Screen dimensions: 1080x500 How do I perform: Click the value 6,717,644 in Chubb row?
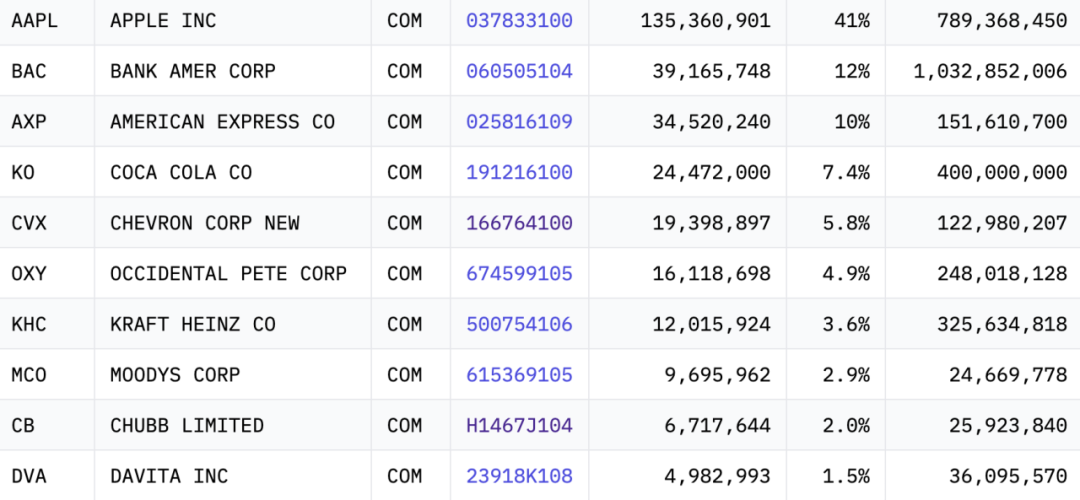coord(717,426)
